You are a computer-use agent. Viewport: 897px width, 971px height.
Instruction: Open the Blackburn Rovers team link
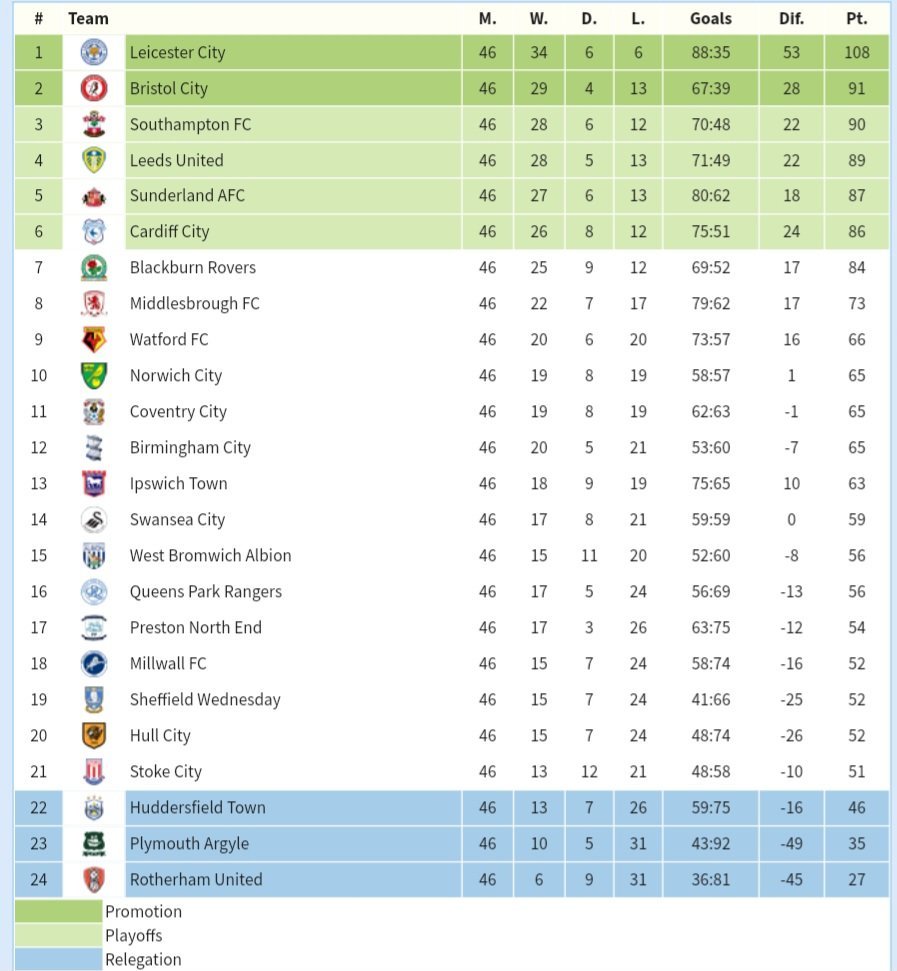[193, 268]
